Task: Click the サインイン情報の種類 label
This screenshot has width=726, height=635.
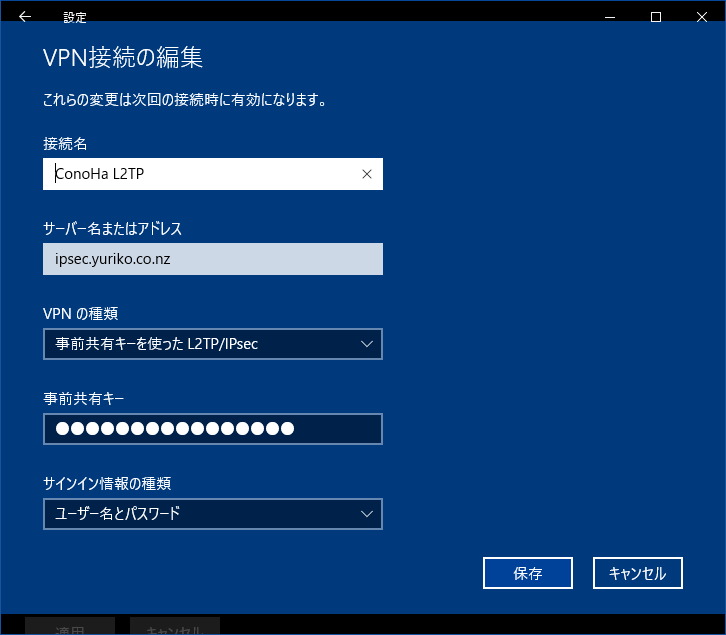Action: pyautogui.click(x=107, y=483)
